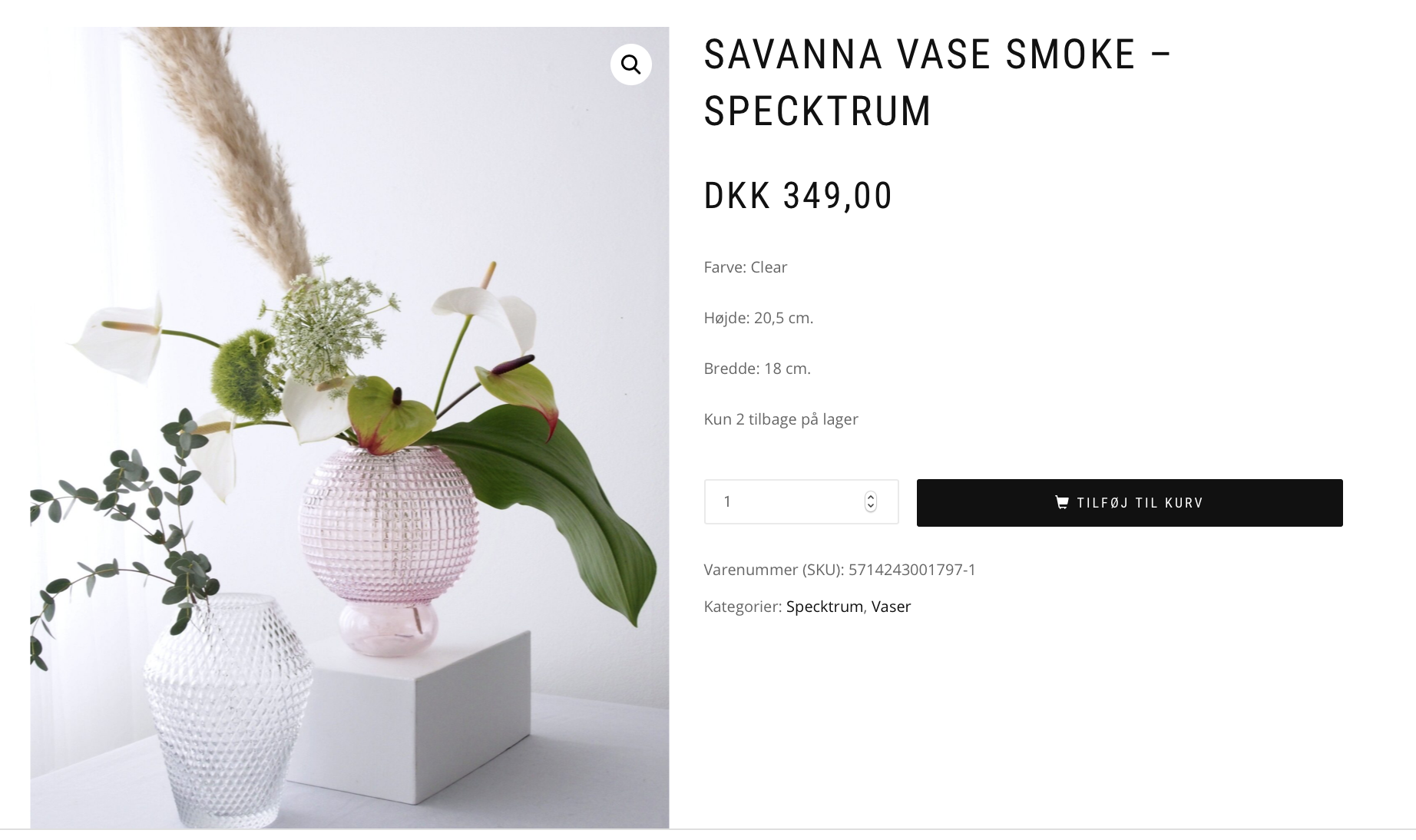
Task: Increase quantity with the up arrow
Action: point(870,496)
